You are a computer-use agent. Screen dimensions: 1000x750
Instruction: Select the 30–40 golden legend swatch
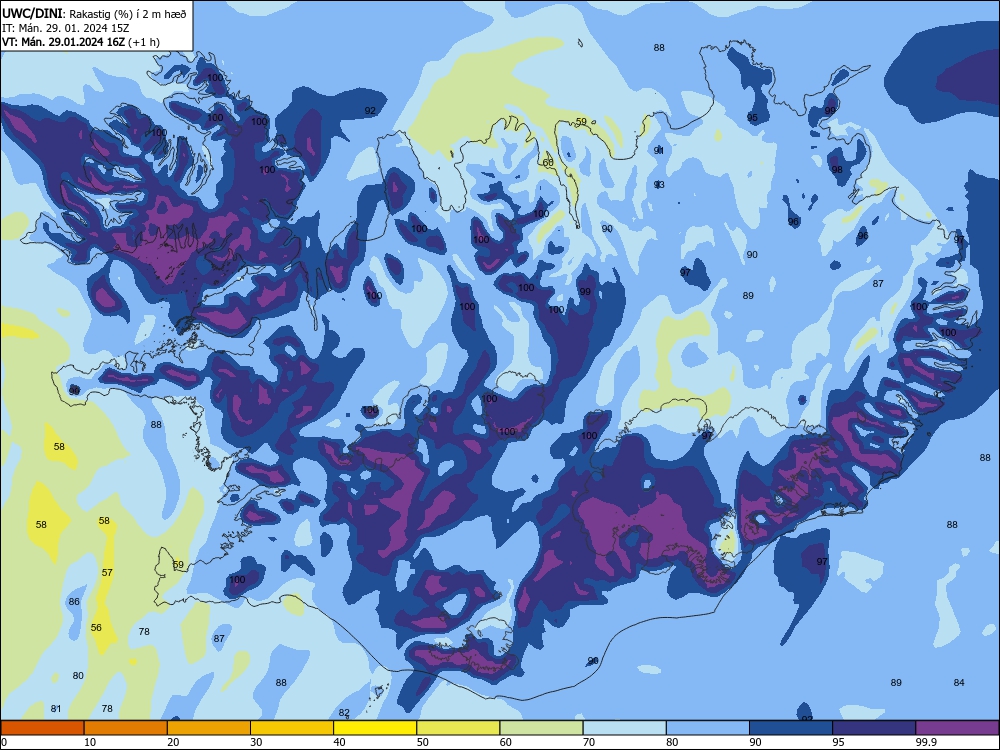coord(292,728)
